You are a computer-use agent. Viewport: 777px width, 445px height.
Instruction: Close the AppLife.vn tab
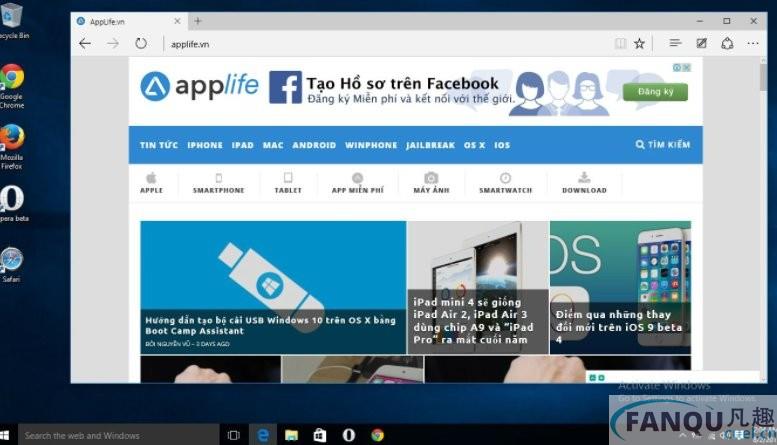(177, 21)
